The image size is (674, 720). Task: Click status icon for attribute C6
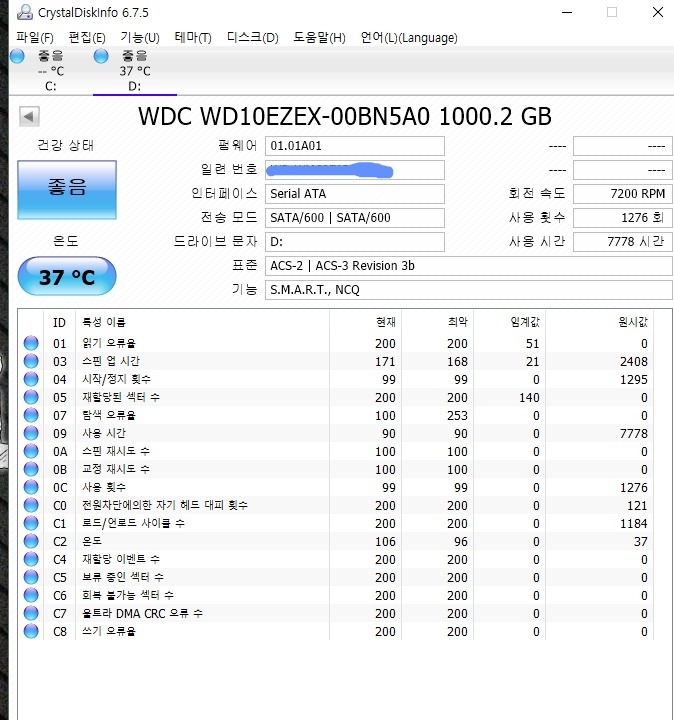[x=31, y=595]
